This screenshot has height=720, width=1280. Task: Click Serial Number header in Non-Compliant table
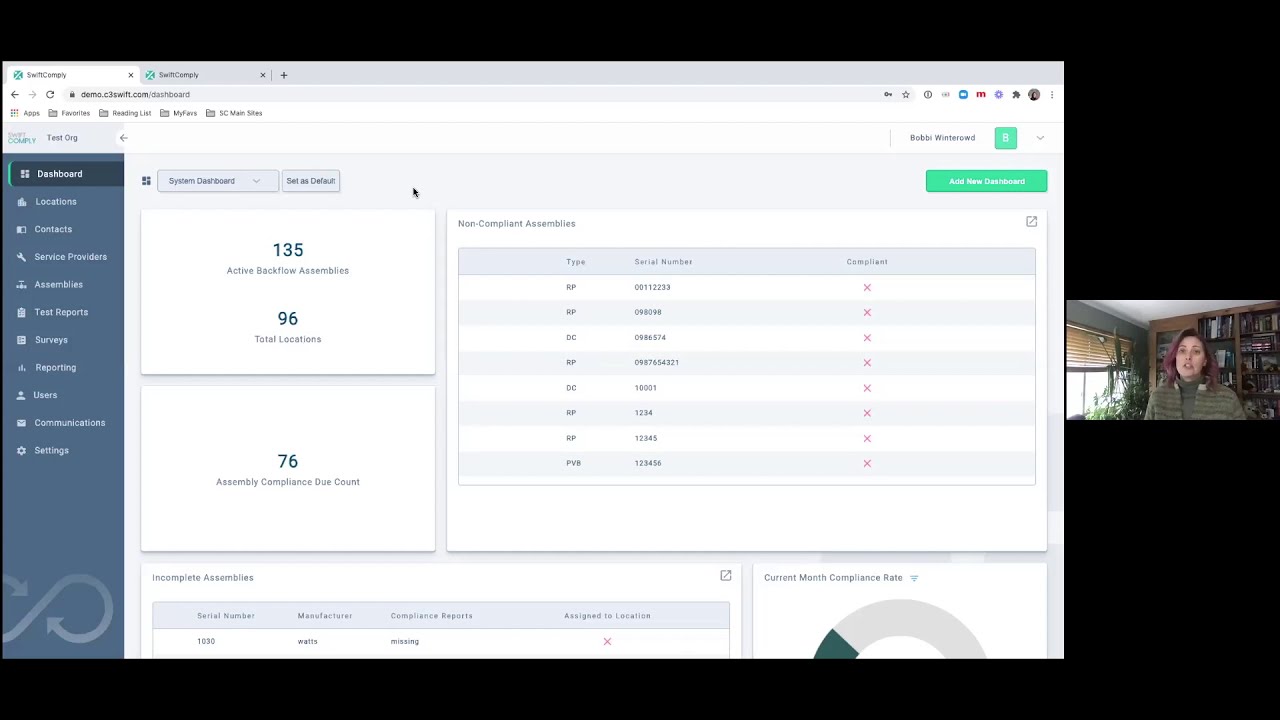tap(663, 262)
